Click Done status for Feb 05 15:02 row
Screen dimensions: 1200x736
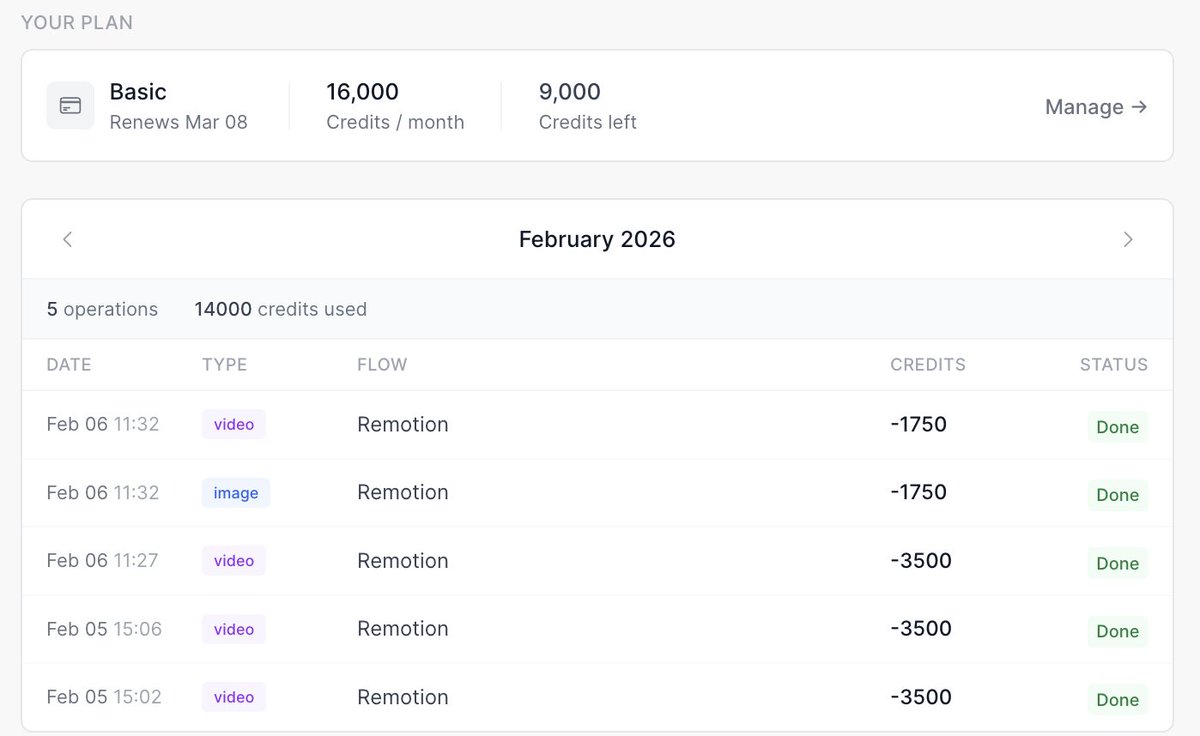click(x=1118, y=699)
